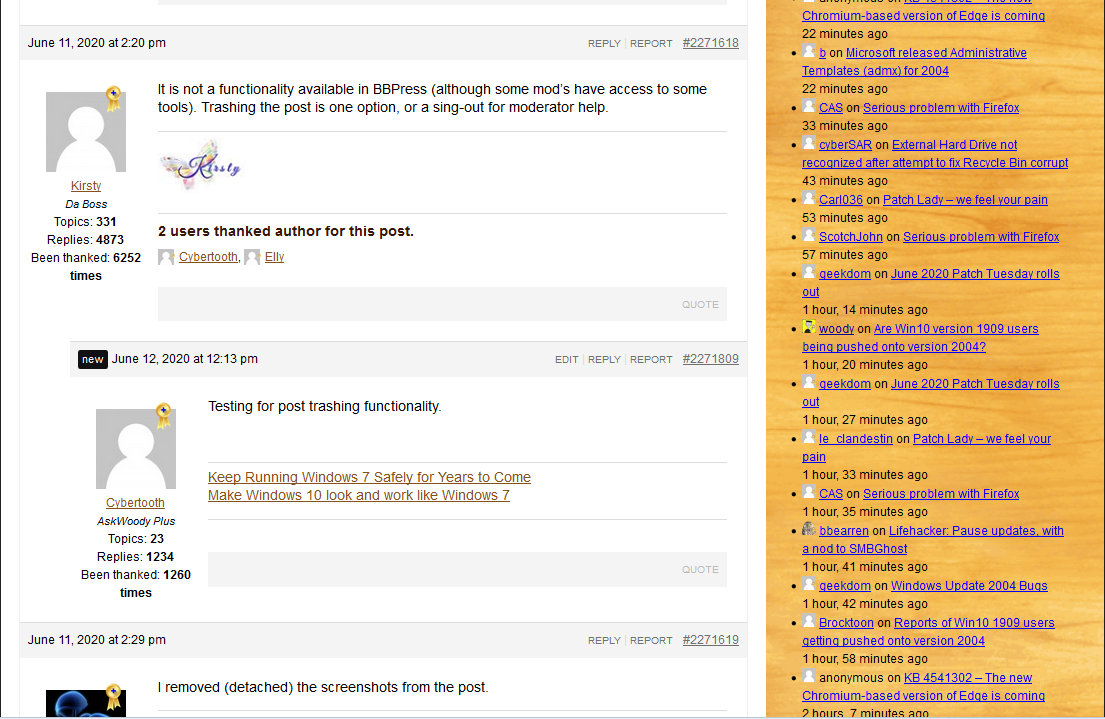Click the gold ribbon badge on Kirsty's avatar
The height and width of the screenshot is (719, 1105).
tap(113, 98)
